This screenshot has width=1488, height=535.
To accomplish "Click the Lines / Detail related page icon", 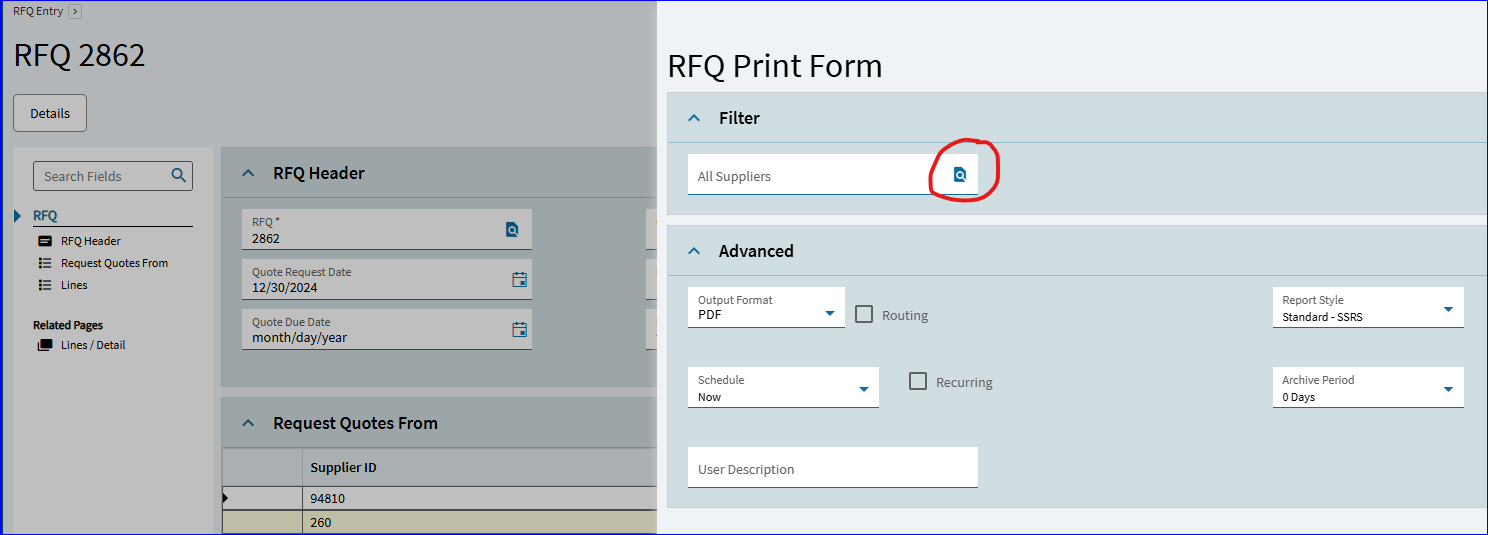I will [x=45, y=345].
